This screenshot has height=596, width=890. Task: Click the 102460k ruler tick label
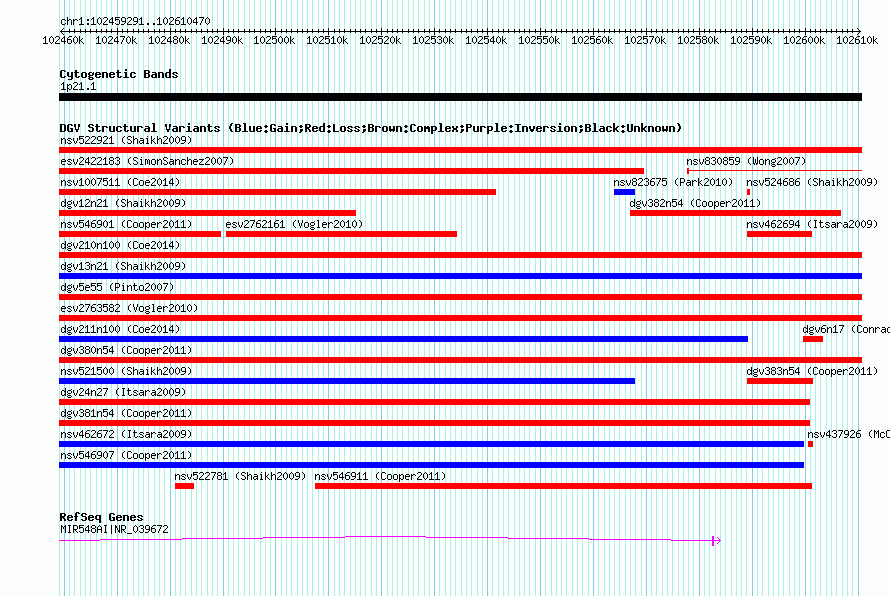[x=63, y=40]
